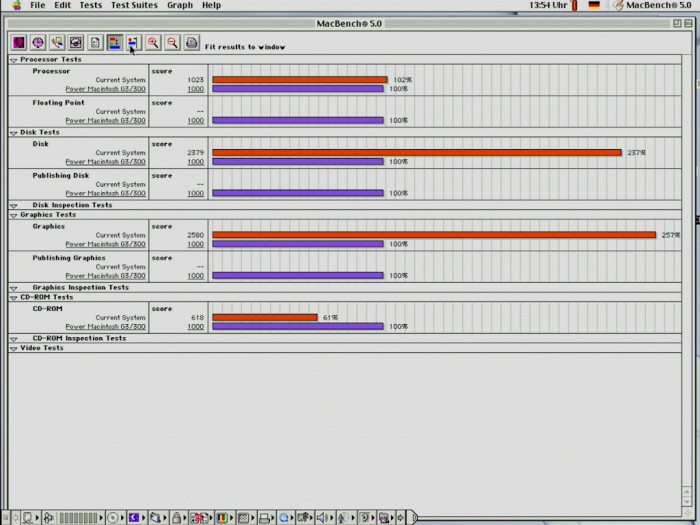The width and height of the screenshot is (700, 525).
Task: Click the document page toolbar icon
Action: pyautogui.click(x=95, y=43)
